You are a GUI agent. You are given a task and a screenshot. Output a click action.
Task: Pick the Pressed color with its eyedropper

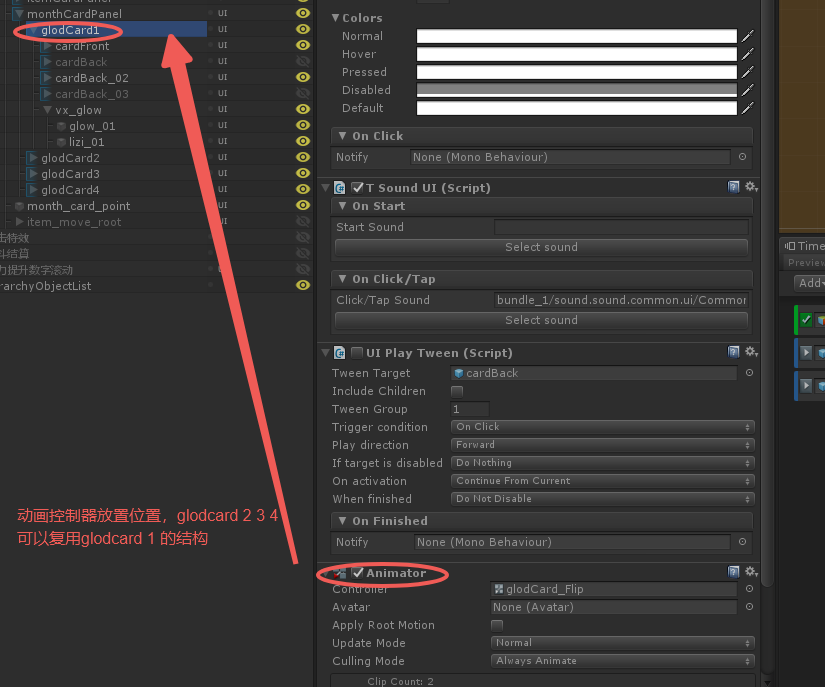click(x=747, y=72)
